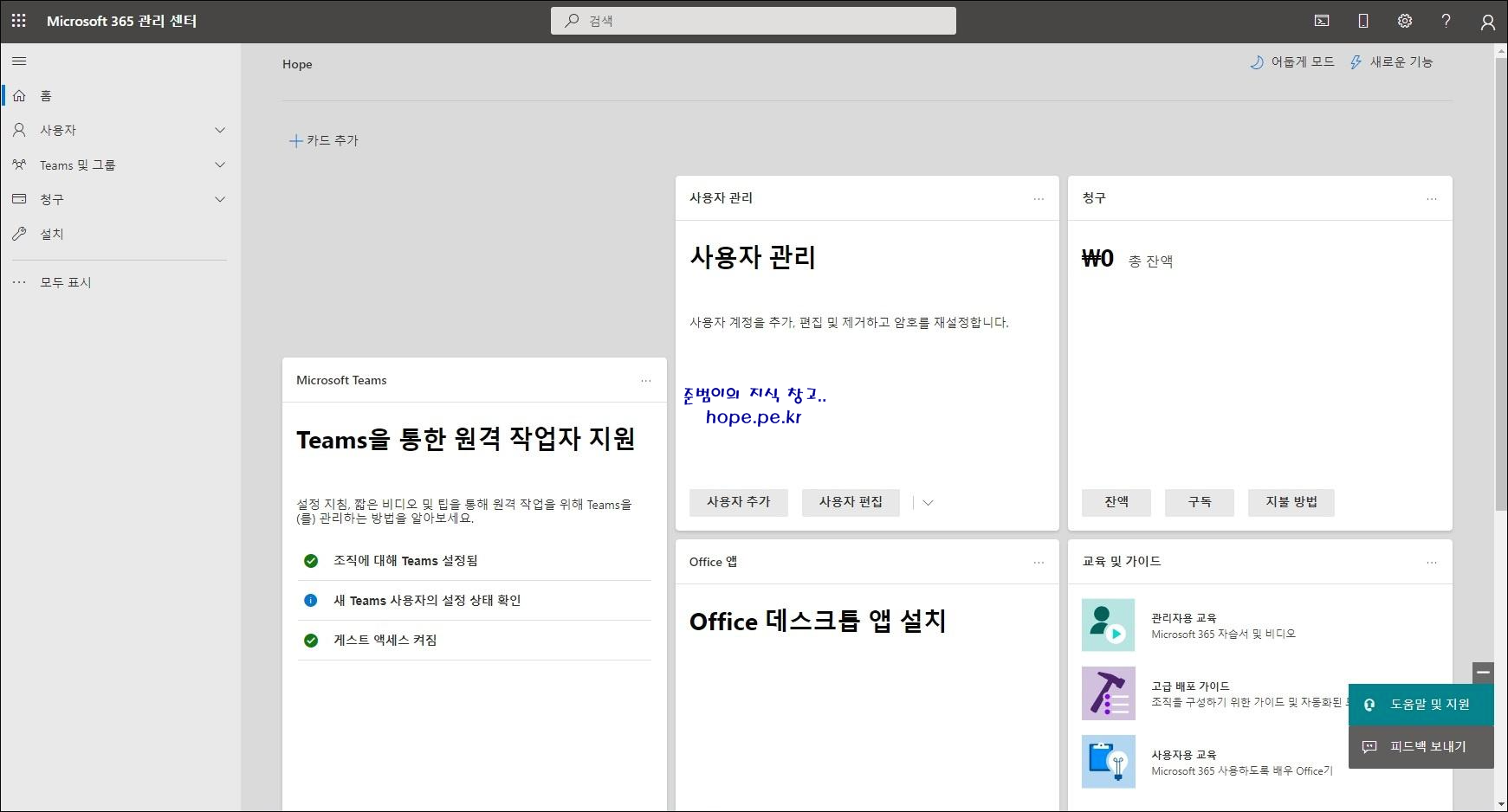This screenshot has width=1508, height=812.
Task: Expand the 사용자 menu chevron
Action: tap(220, 130)
